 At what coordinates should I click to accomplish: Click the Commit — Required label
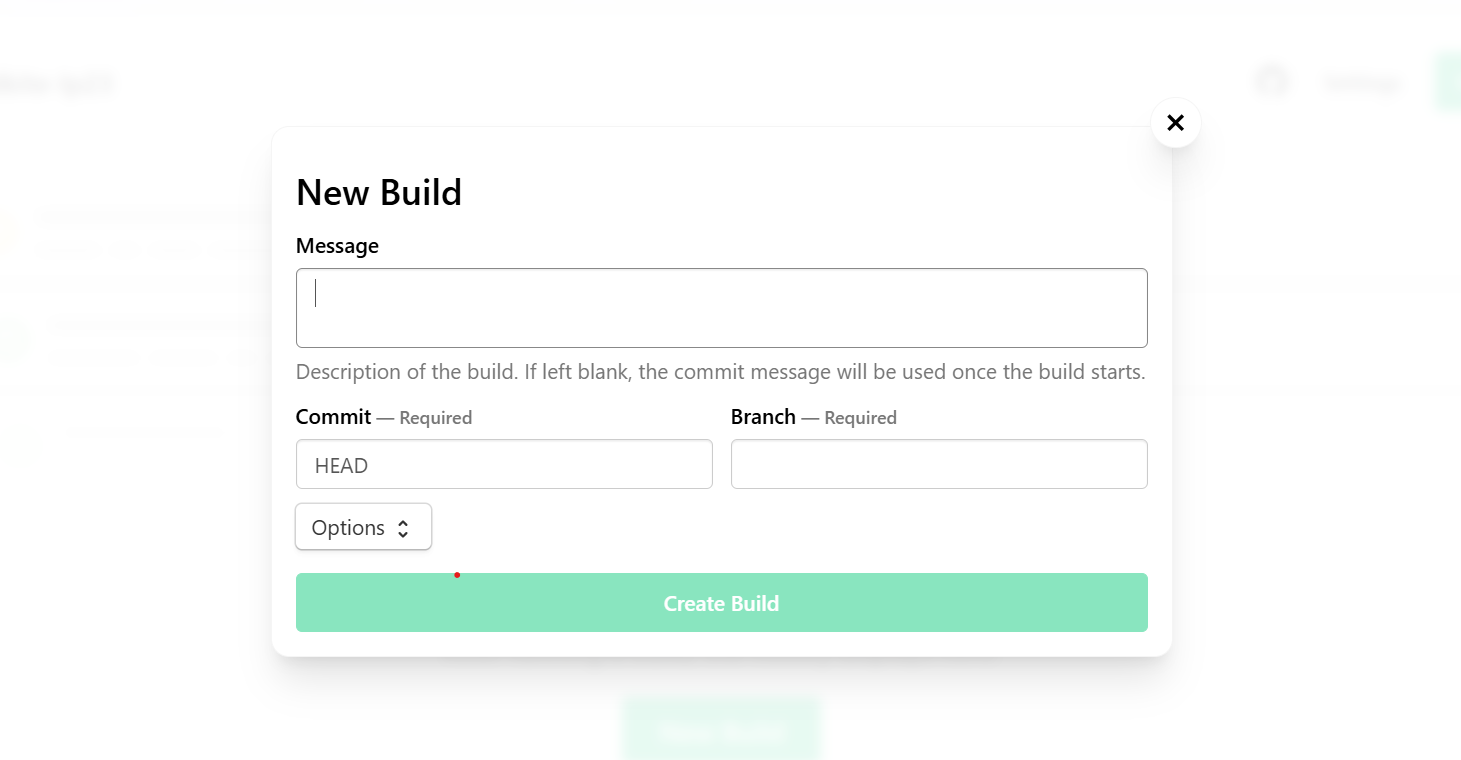[x=383, y=417]
